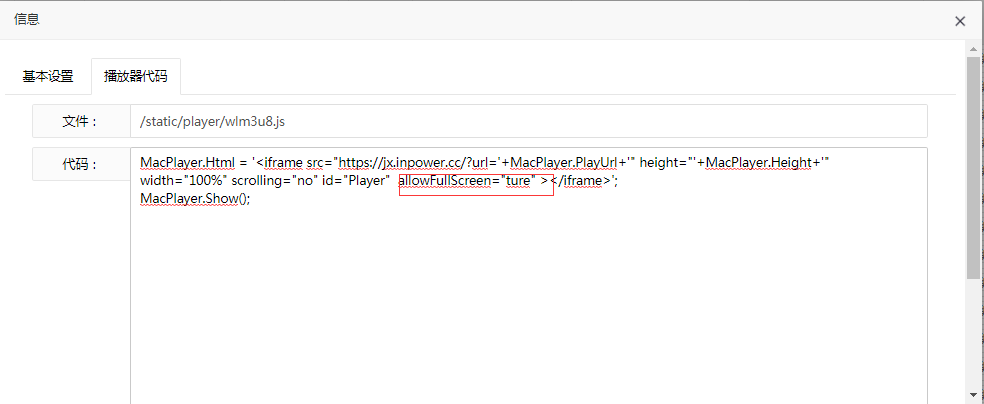Click the 信息 dialog title
This screenshot has height=404, width=984.
27,20
